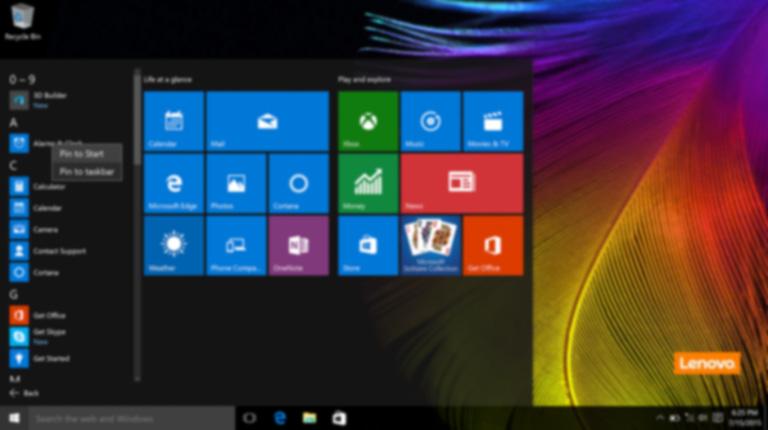Select the letter G section header
Viewport: 768px width, 430px height.
[13, 294]
